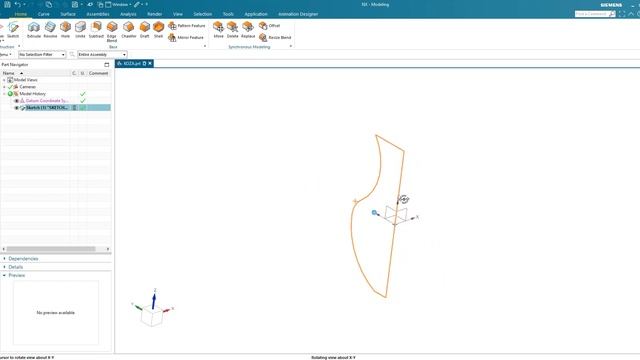Screen dimensions: 640x360
Task: Open the Assemblies ribbon tab
Action: (x=98, y=14)
